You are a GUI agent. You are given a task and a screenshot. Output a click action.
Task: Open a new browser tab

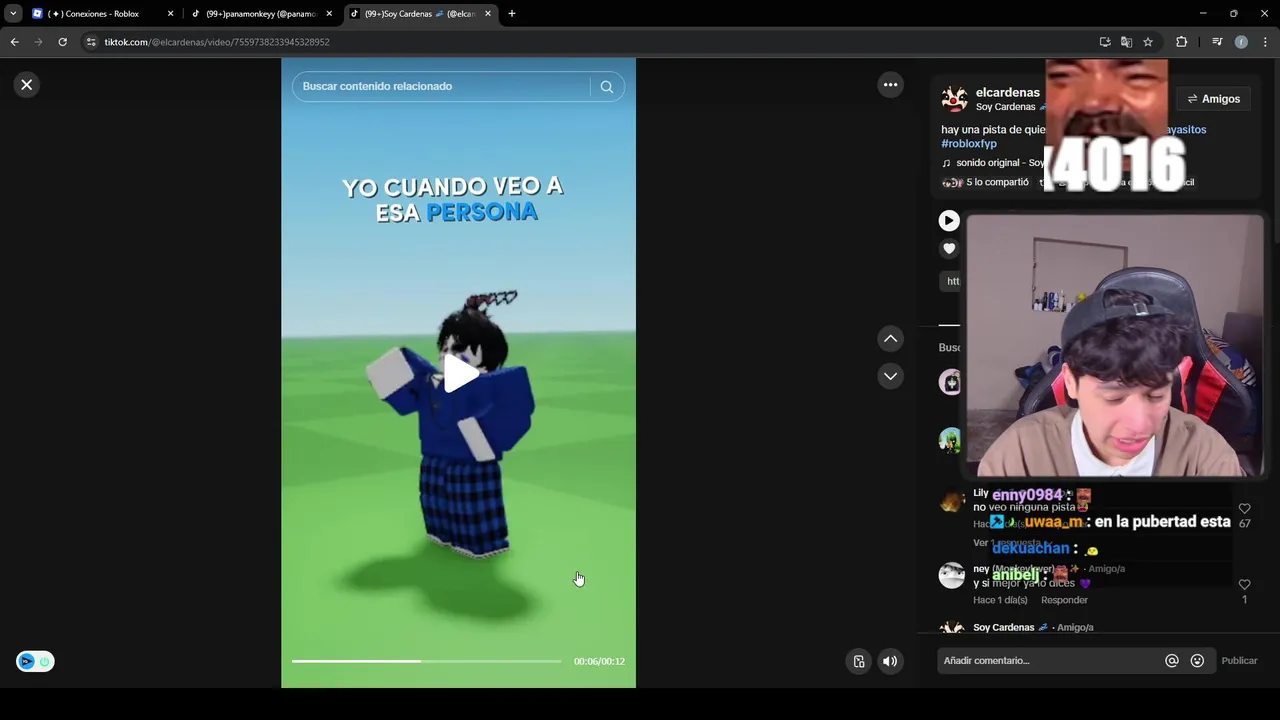(x=512, y=14)
